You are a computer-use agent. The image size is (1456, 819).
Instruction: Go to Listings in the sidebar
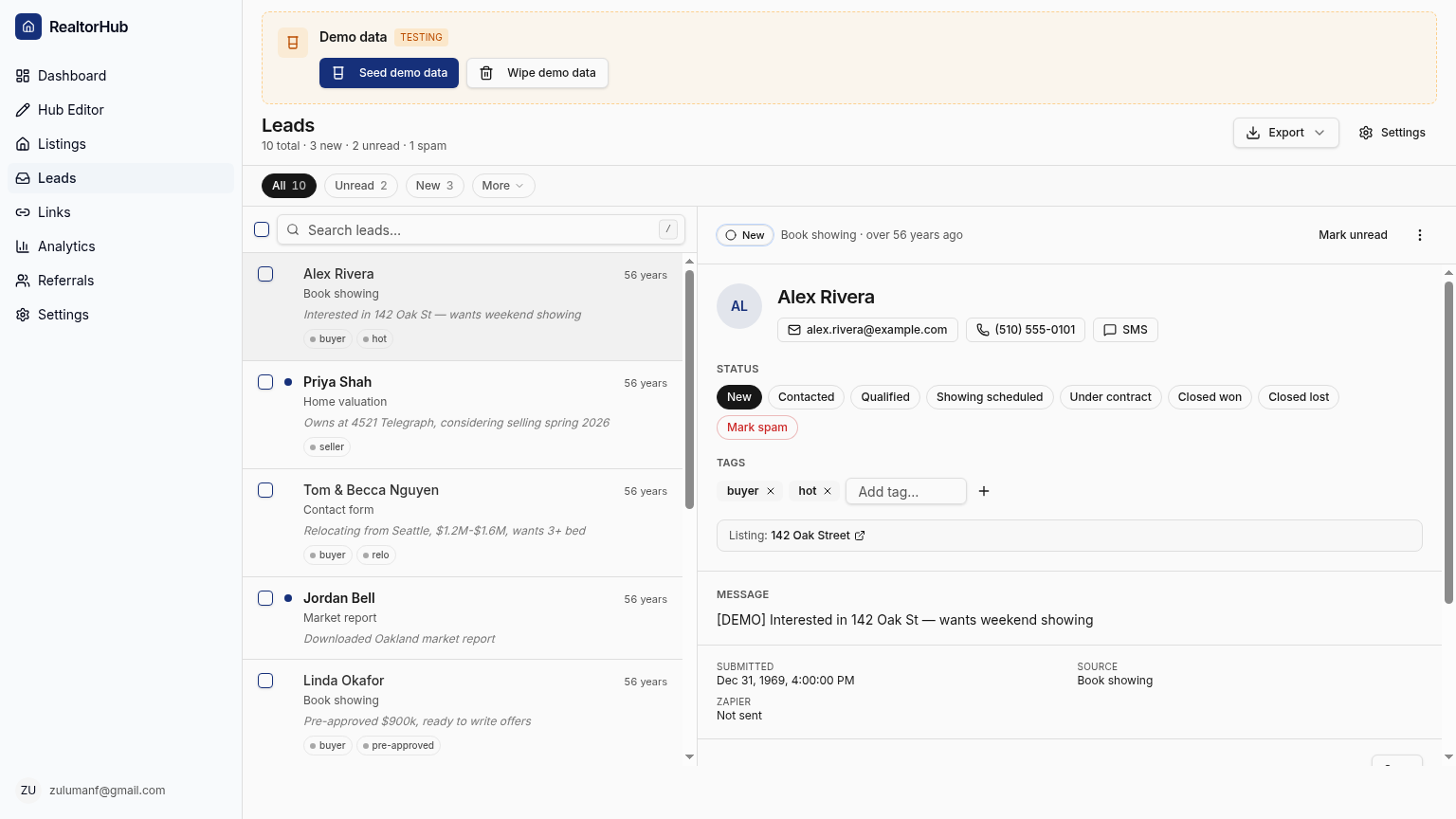pos(121,144)
